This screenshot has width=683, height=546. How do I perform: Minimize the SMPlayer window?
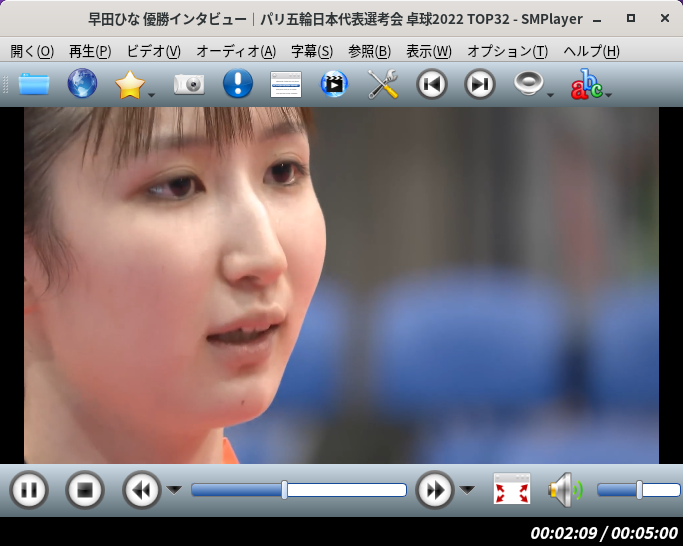tap(597, 19)
